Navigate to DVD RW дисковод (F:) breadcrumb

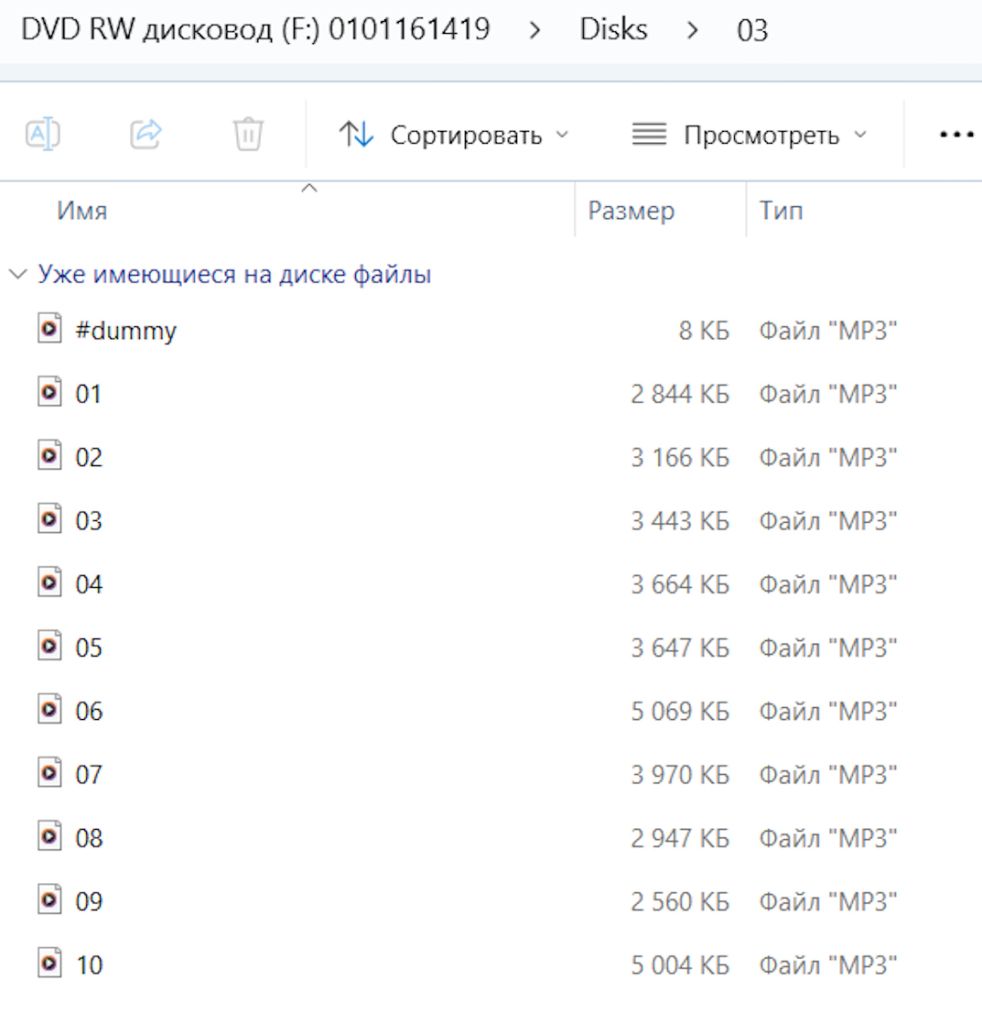(255, 29)
